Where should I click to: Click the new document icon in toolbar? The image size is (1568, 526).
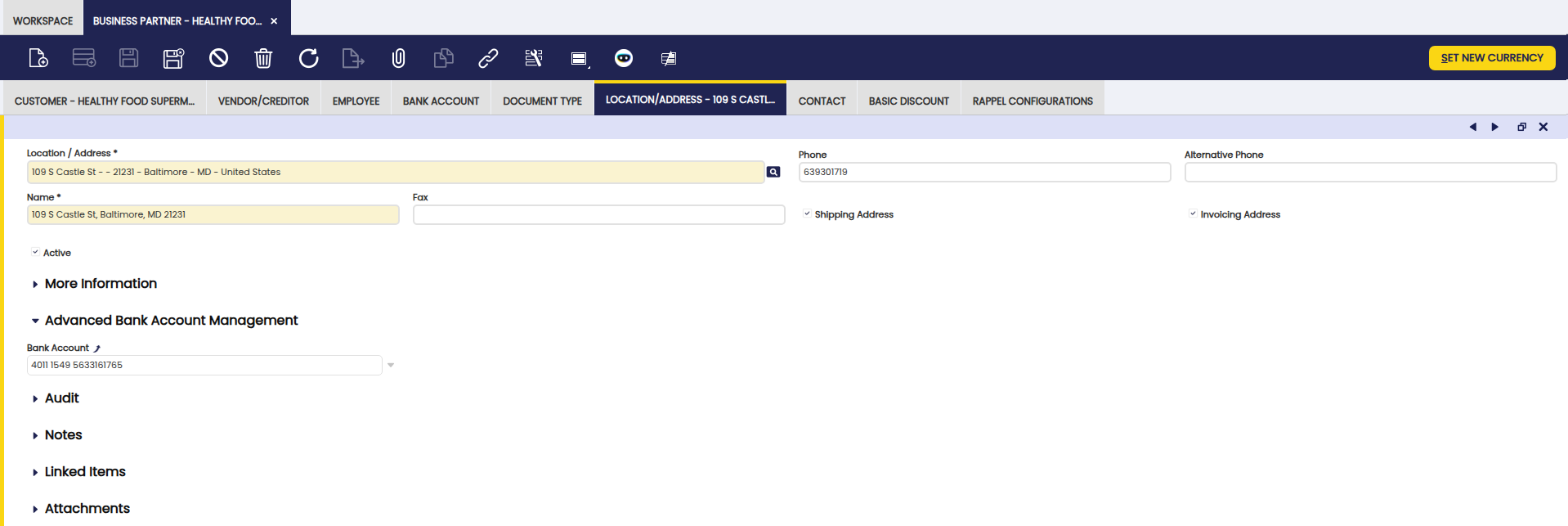pyautogui.click(x=38, y=58)
